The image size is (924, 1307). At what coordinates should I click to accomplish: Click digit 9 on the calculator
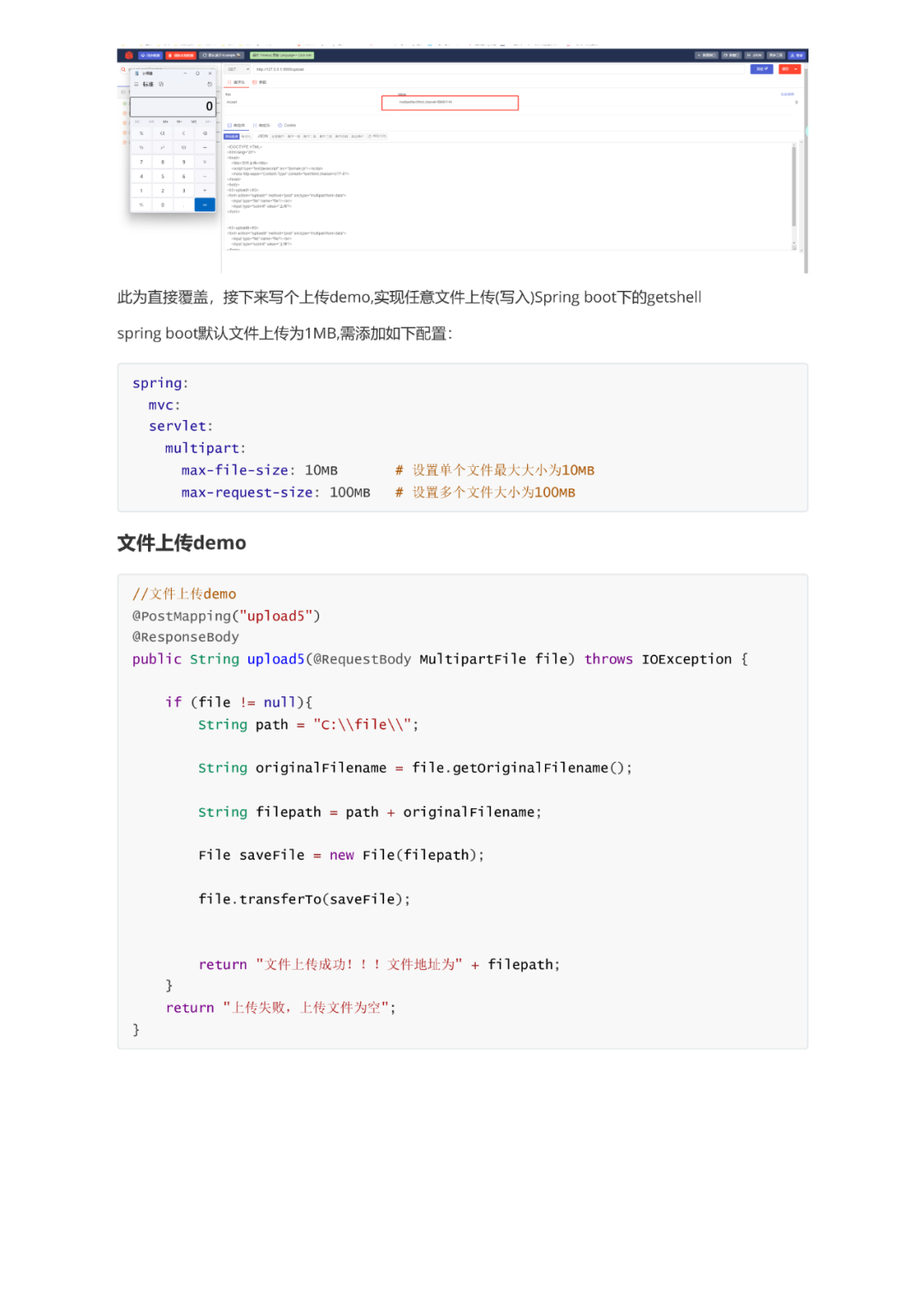[183, 162]
